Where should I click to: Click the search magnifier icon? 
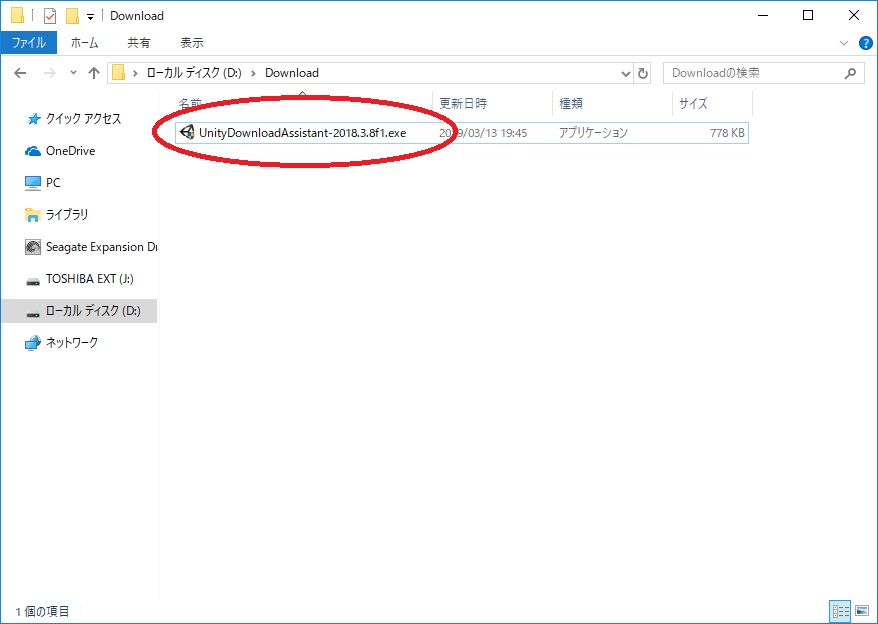pos(850,73)
